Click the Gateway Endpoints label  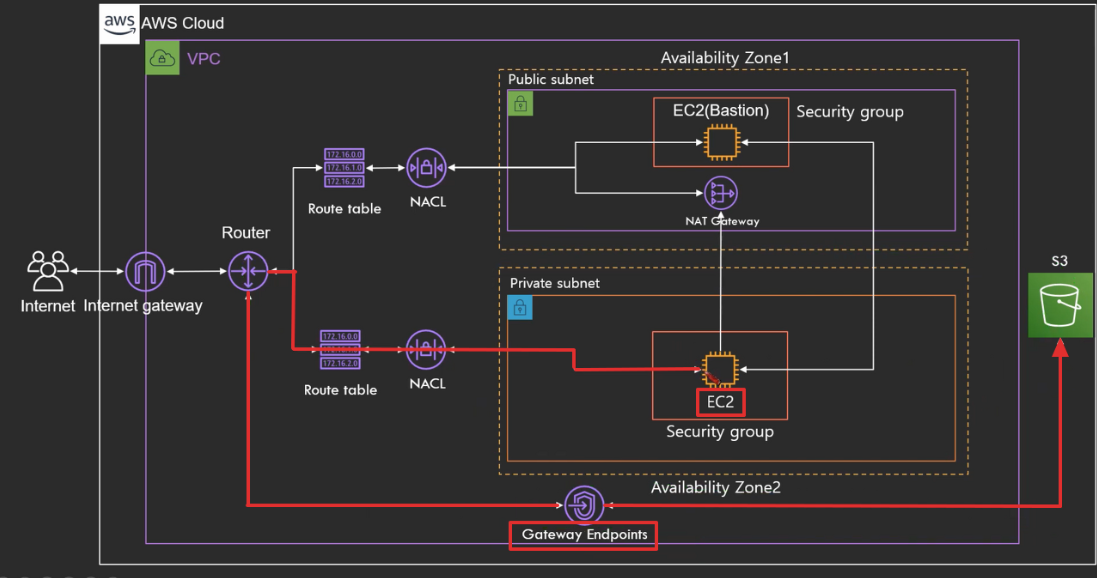(584, 535)
